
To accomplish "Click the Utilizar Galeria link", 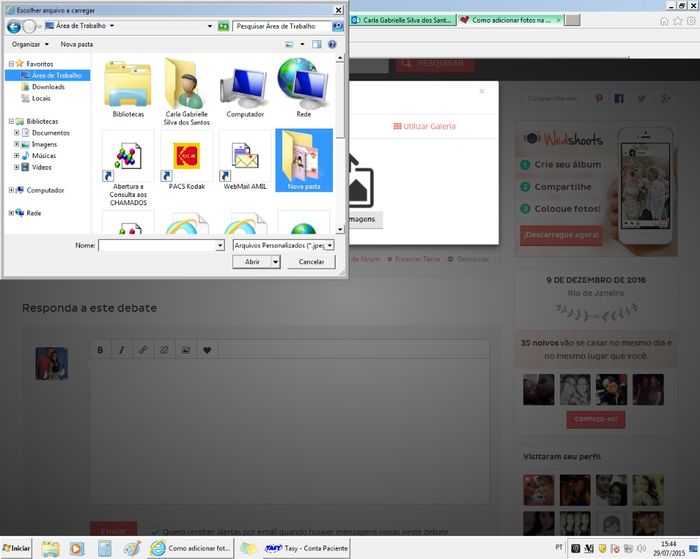I will tap(425, 126).
